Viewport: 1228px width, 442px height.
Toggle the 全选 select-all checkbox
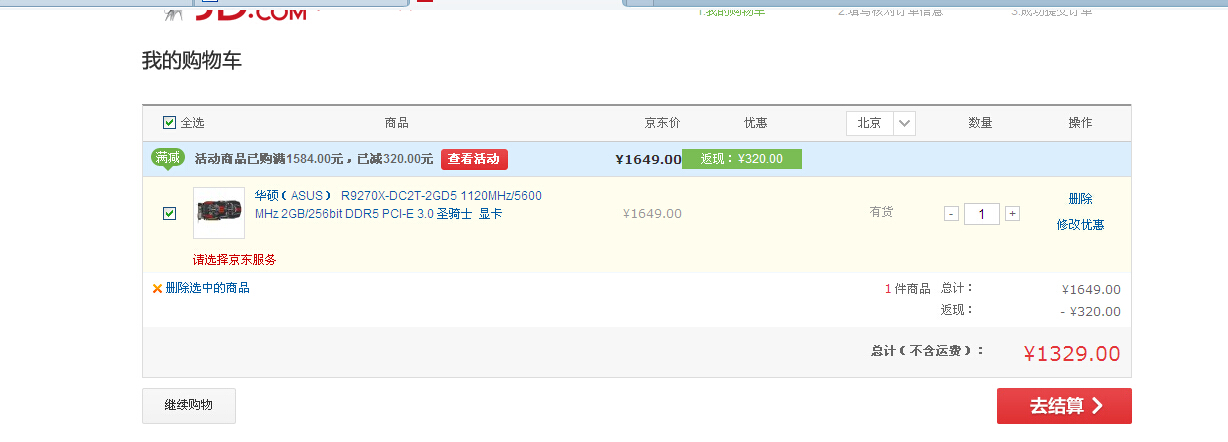tap(169, 123)
